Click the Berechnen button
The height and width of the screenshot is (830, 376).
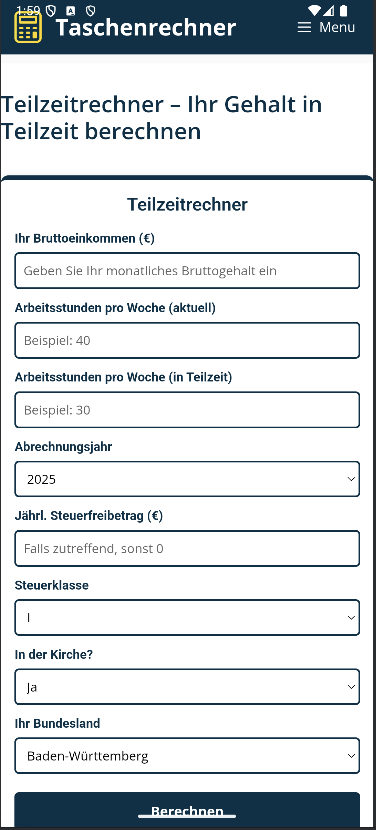(187, 810)
